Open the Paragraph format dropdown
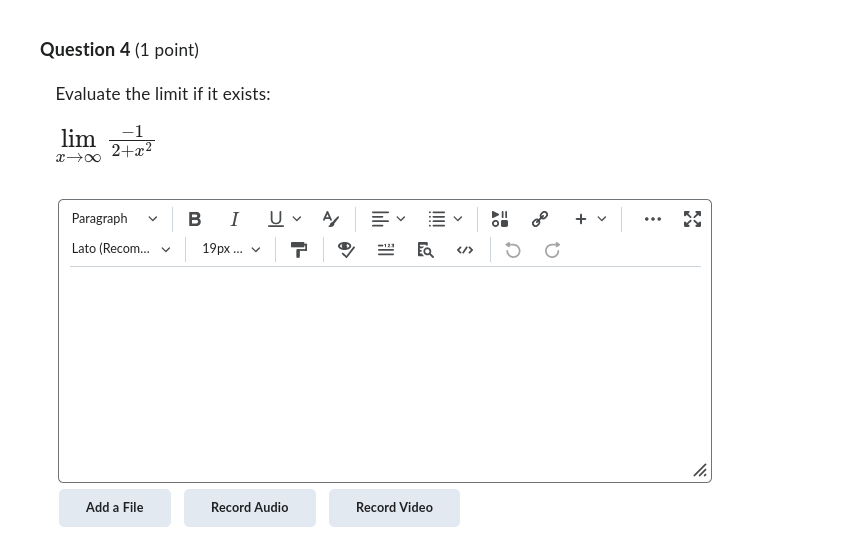The image size is (868, 550). click(x=115, y=219)
